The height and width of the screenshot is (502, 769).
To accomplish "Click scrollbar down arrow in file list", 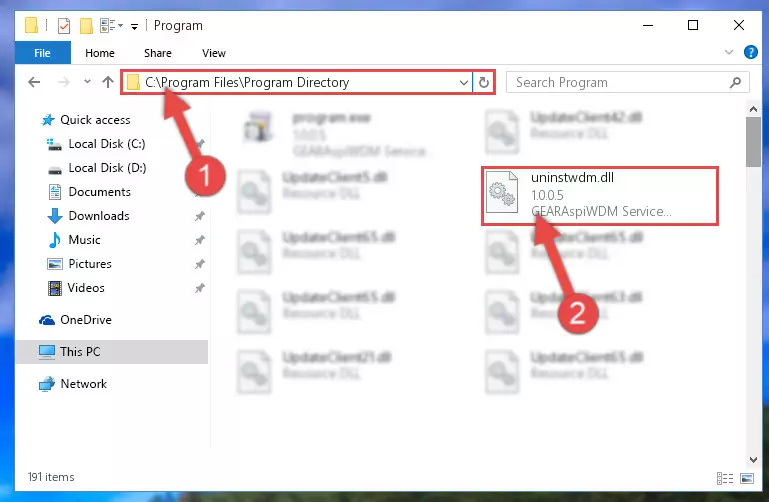I will 753,459.
